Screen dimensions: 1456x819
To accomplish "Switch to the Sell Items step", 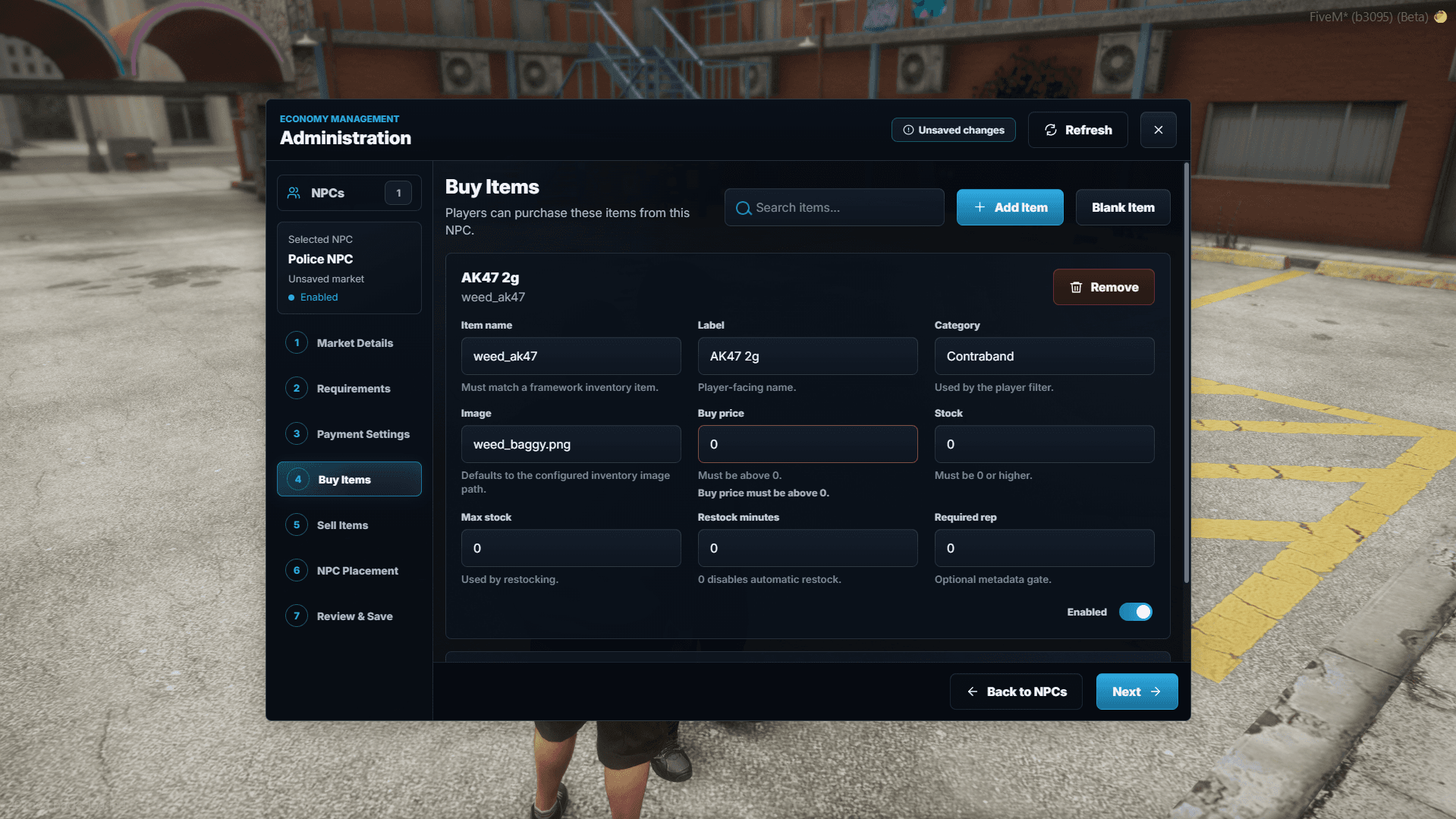I will tap(349, 524).
